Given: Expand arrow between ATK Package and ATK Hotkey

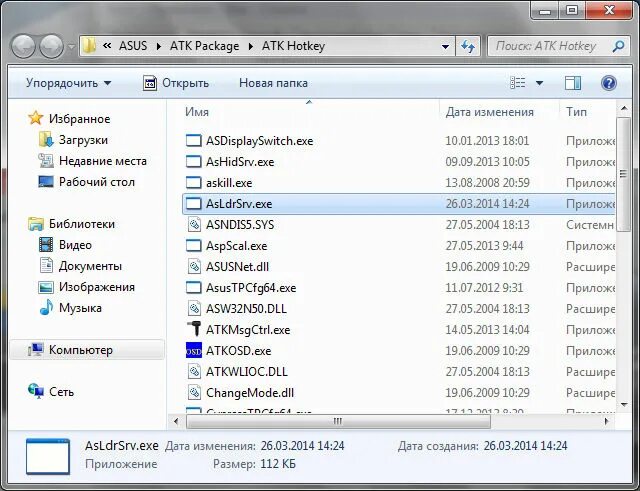Looking at the screenshot, I should click(x=251, y=47).
